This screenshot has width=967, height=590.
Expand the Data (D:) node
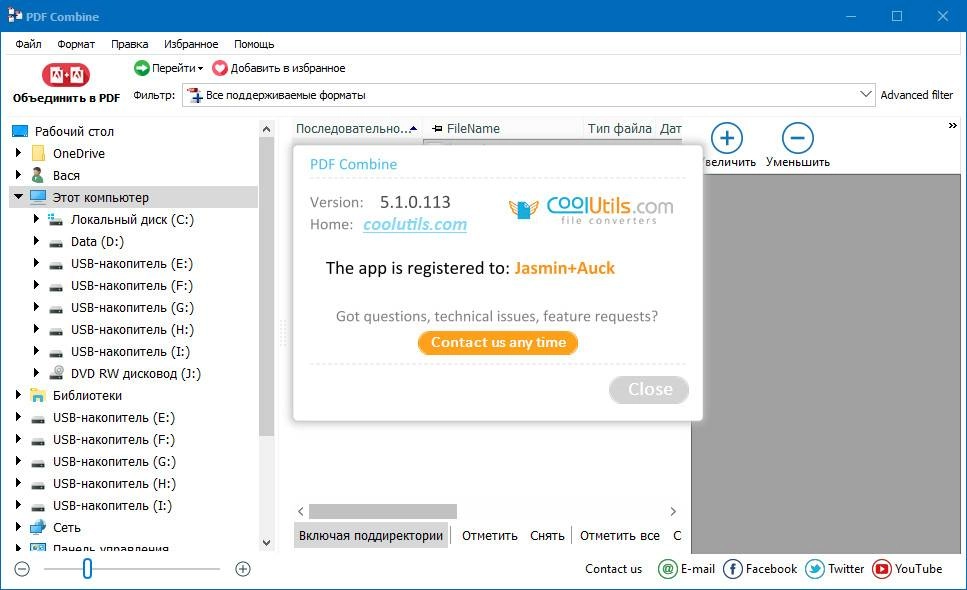click(36, 240)
